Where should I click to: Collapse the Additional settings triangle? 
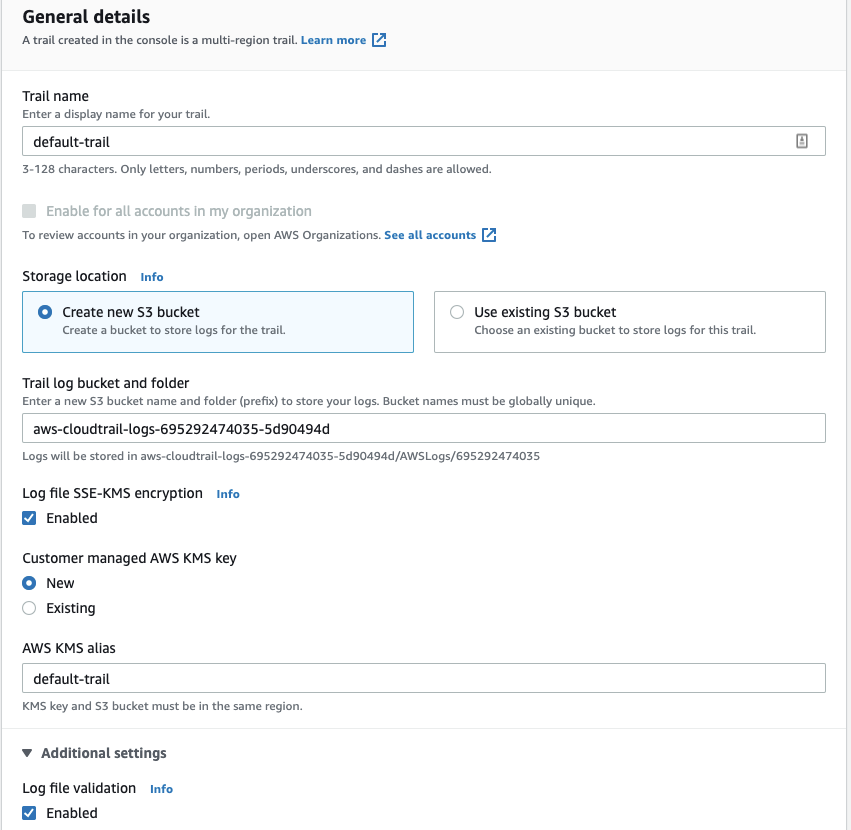click(x=27, y=753)
